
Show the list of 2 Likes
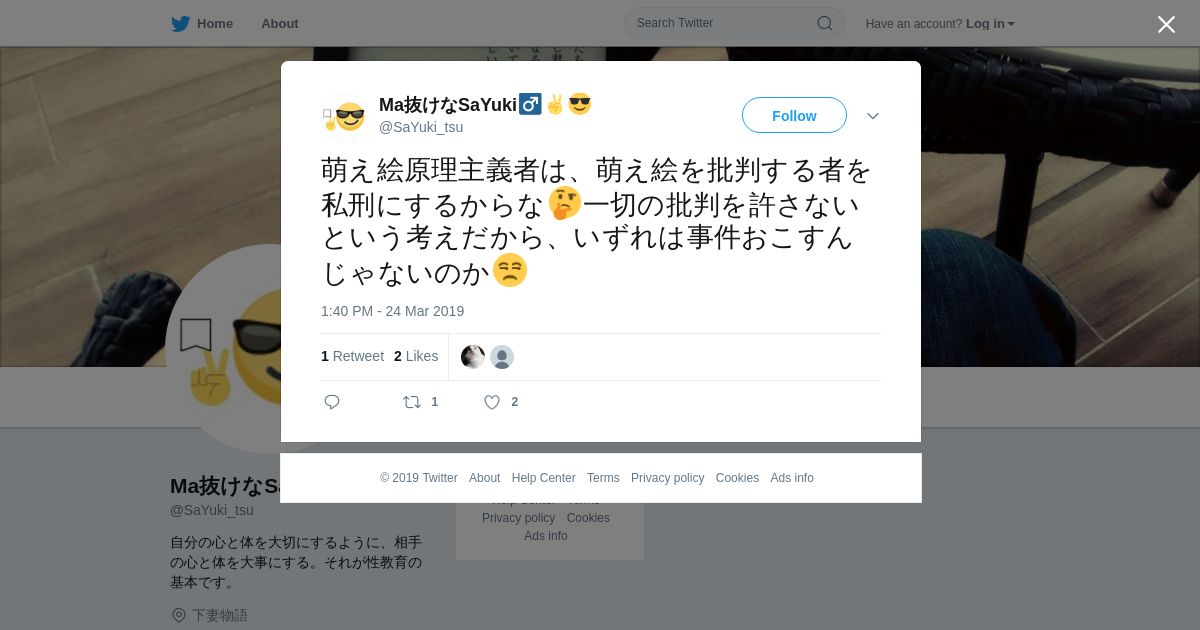416,356
